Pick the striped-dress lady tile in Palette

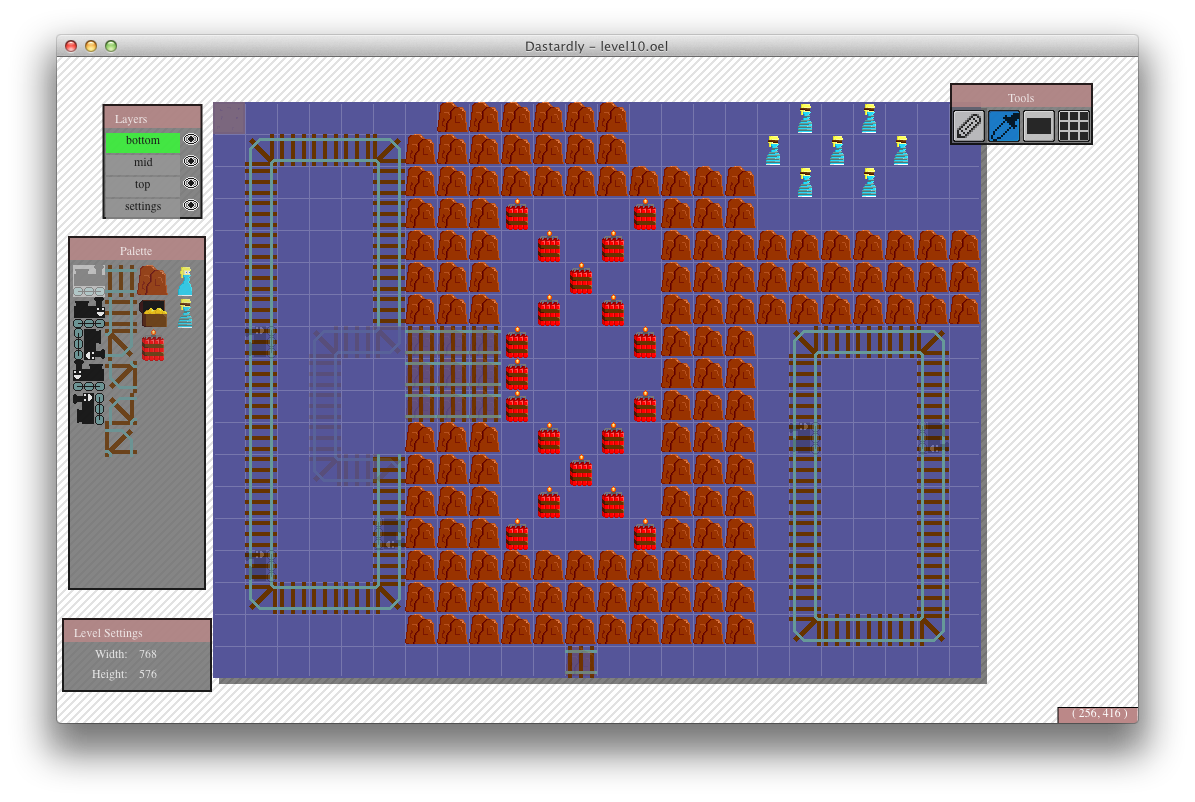click(185, 313)
